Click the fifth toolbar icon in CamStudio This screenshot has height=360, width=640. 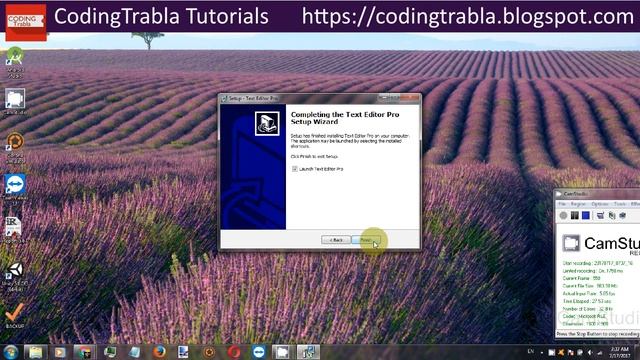pyautogui.click(x=612, y=216)
